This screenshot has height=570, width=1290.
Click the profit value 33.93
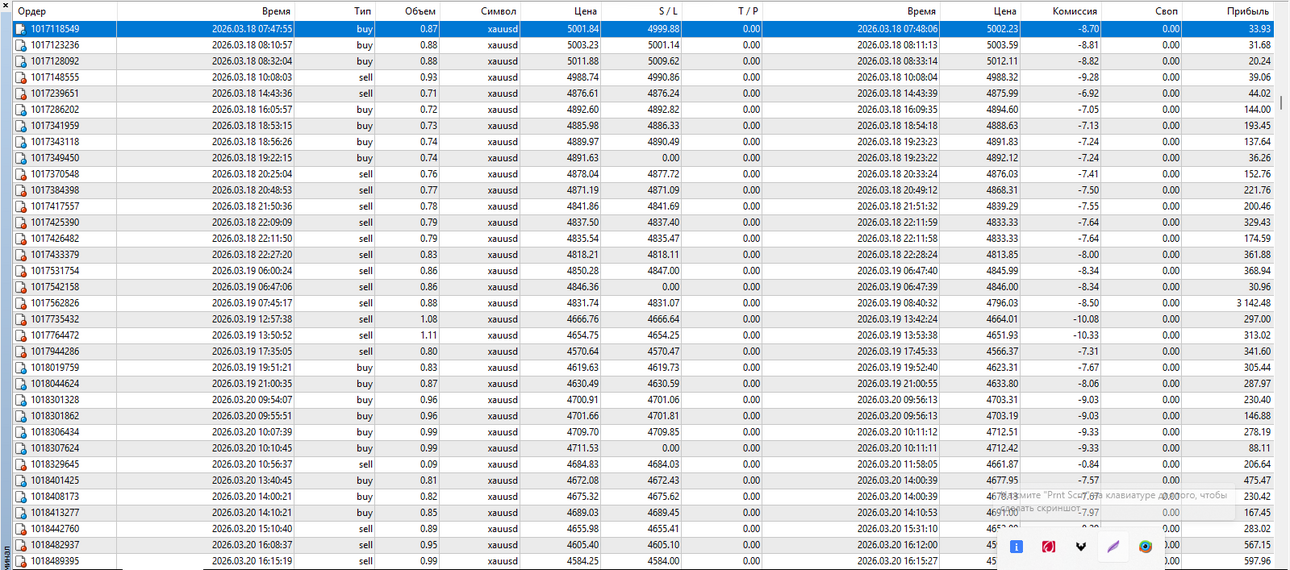click(1259, 29)
